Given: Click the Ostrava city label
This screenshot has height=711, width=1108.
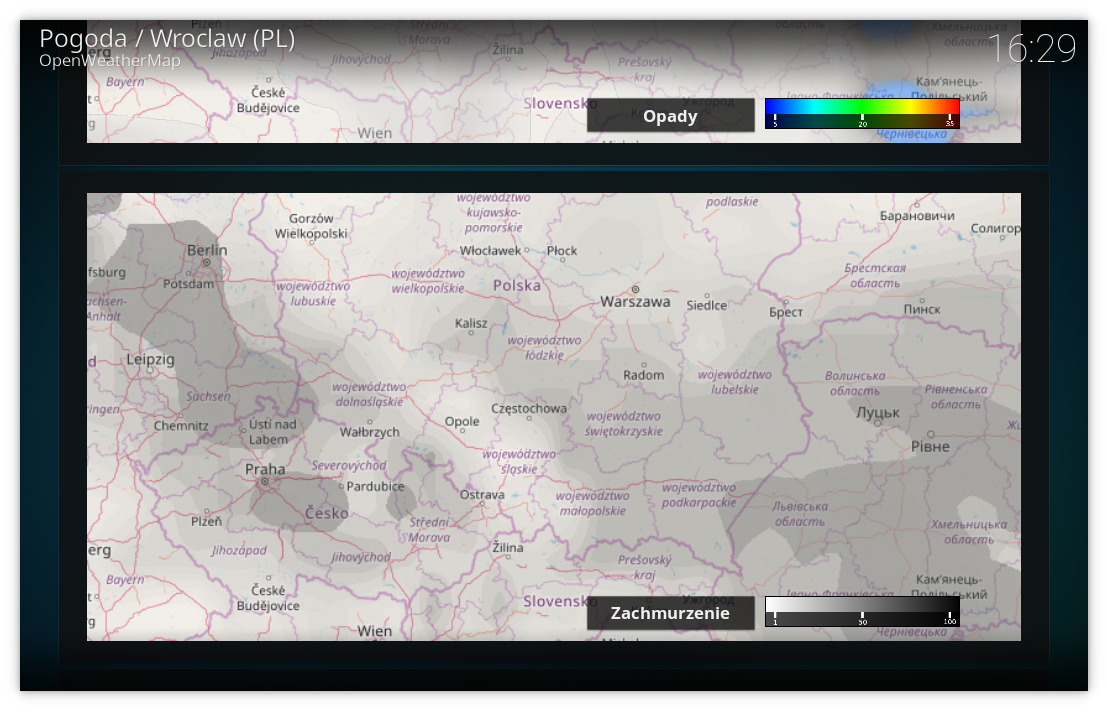Looking at the screenshot, I should pyautogui.click(x=482, y=495).
